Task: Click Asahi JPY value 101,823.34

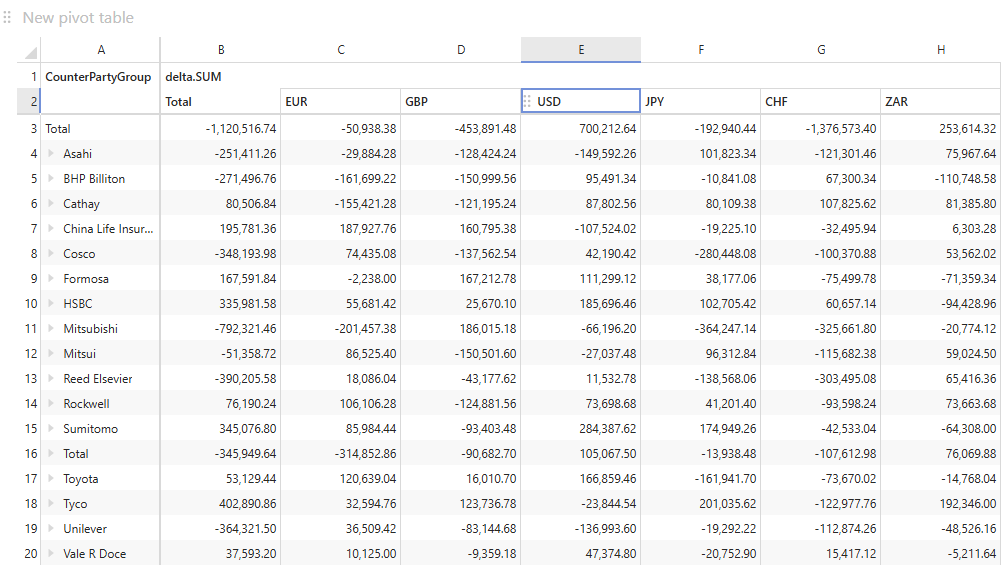Action: [728, 154]
